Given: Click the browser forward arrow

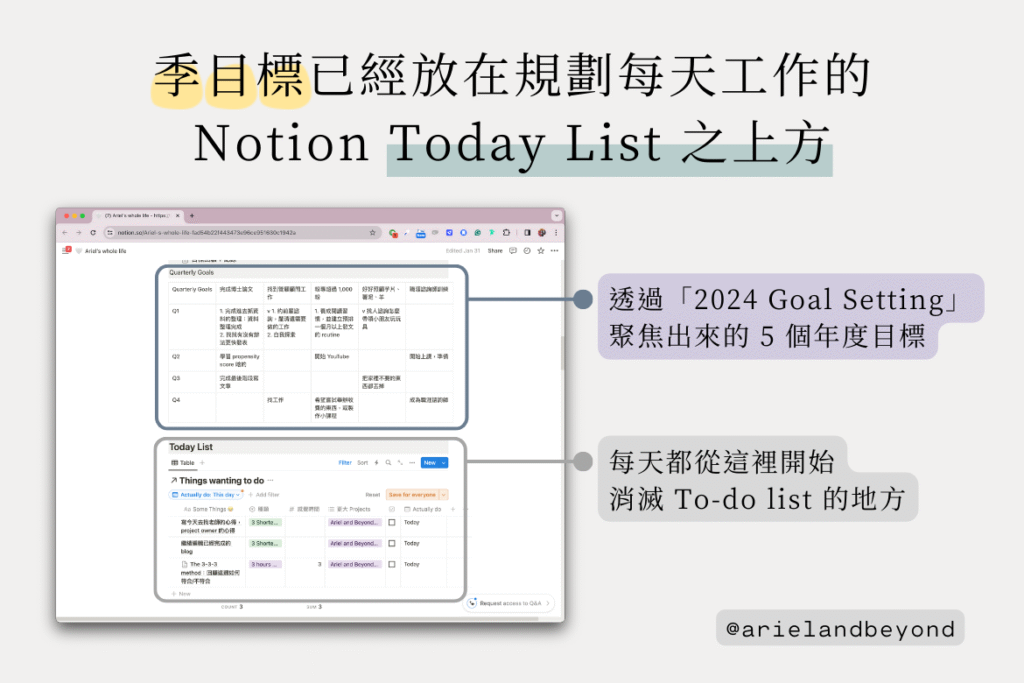Looking at the screenshot, I should click(78, 233).
